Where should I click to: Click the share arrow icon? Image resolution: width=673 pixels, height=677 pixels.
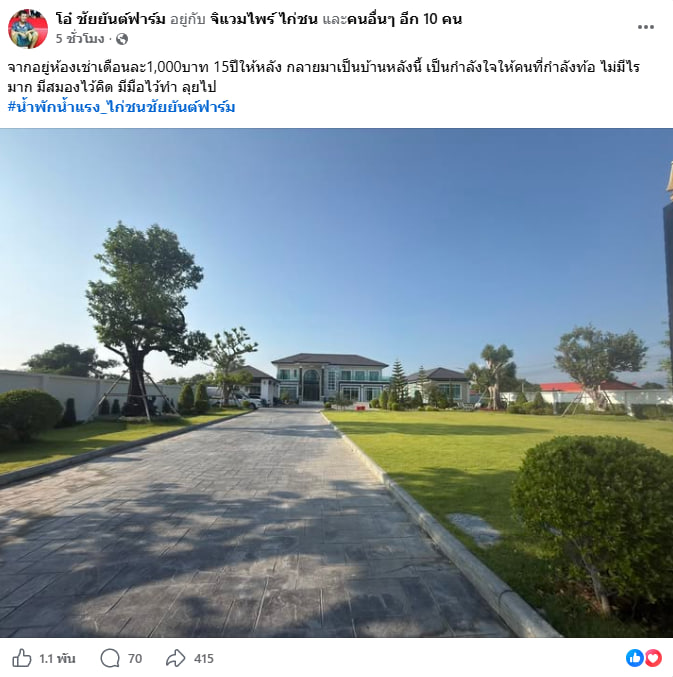[176, 658]
